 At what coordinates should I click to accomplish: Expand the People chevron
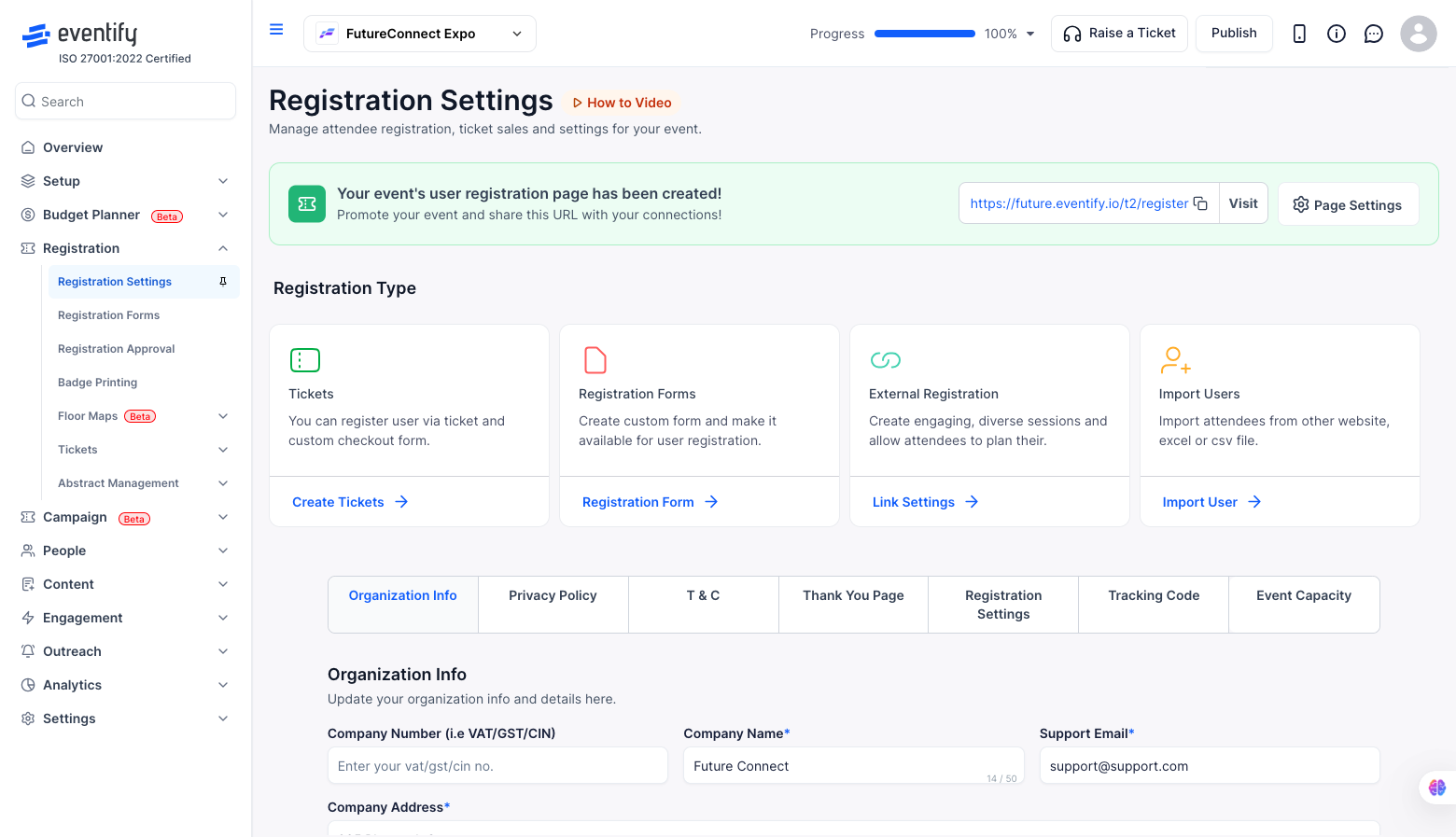point(223,551)
